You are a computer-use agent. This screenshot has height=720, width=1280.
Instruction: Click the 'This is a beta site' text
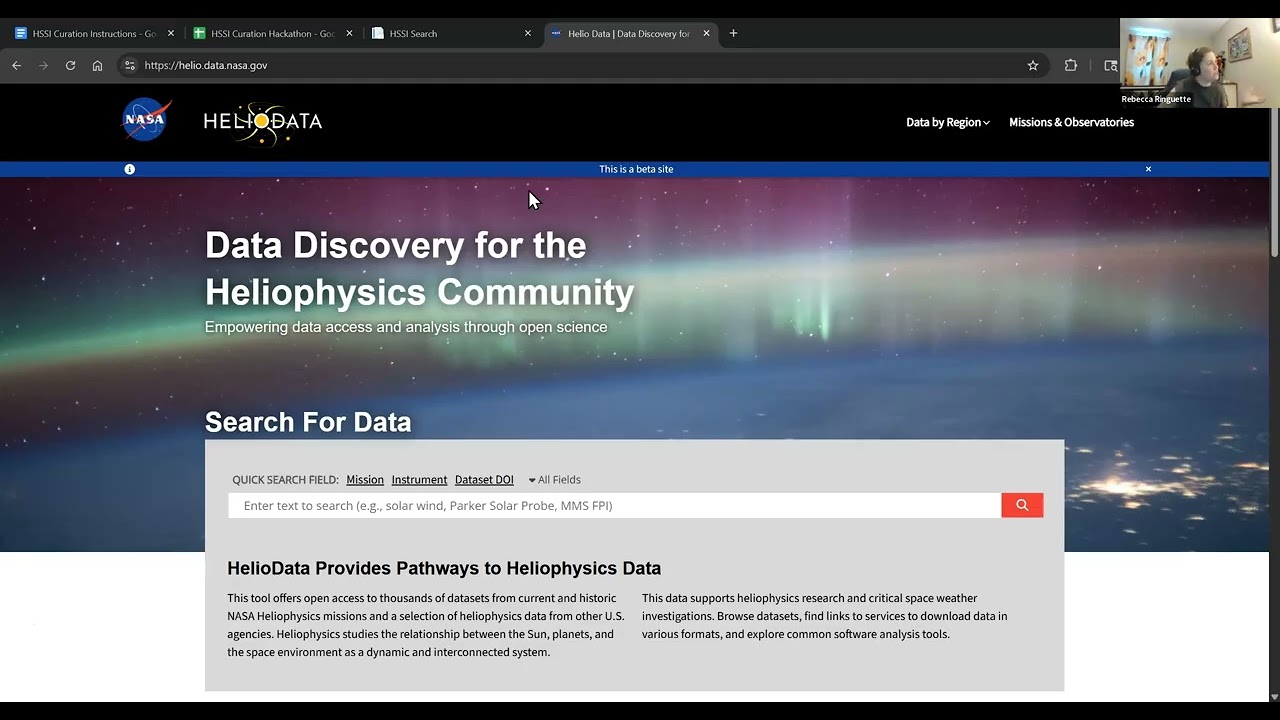pos(636,169)
